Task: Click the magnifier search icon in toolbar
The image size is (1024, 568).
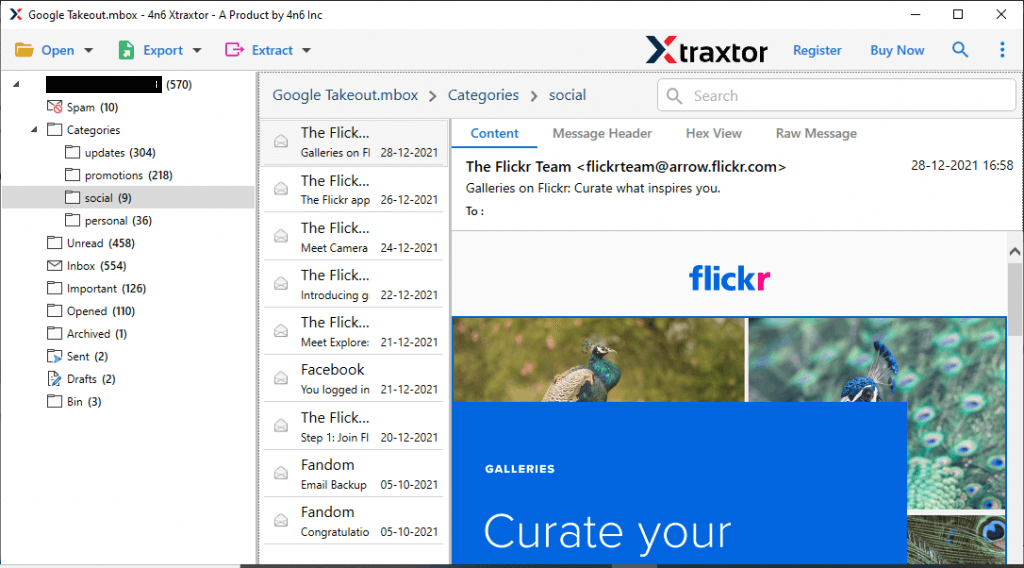Action: click(x=959, y=50)
